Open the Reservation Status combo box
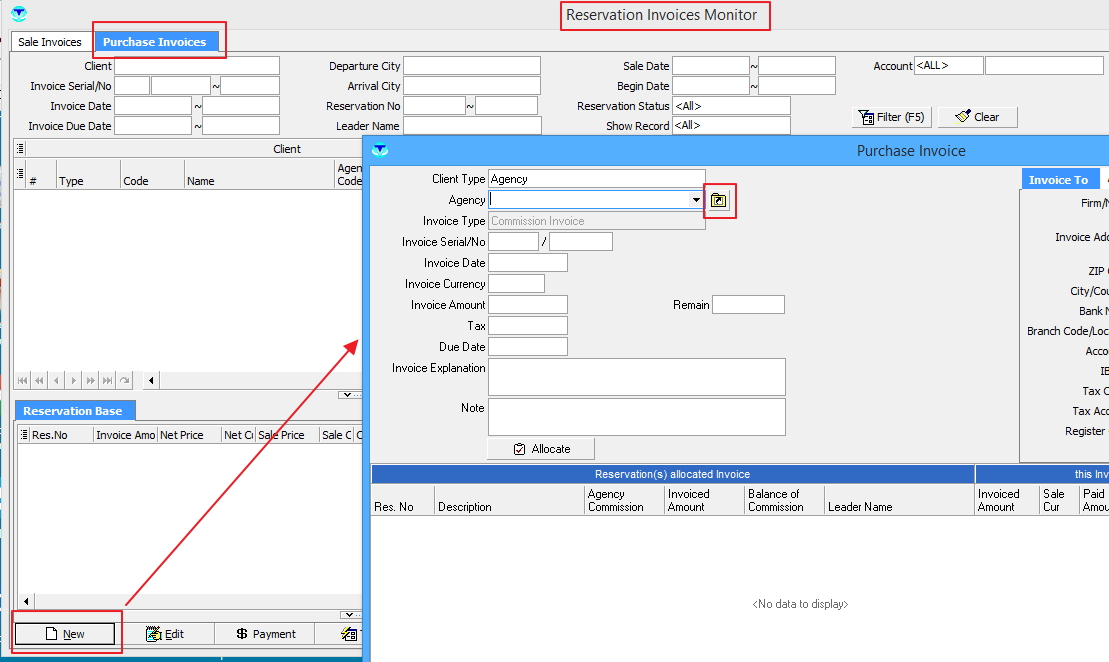The width and height of the screenshot is (1109, 662). point(731,106)
